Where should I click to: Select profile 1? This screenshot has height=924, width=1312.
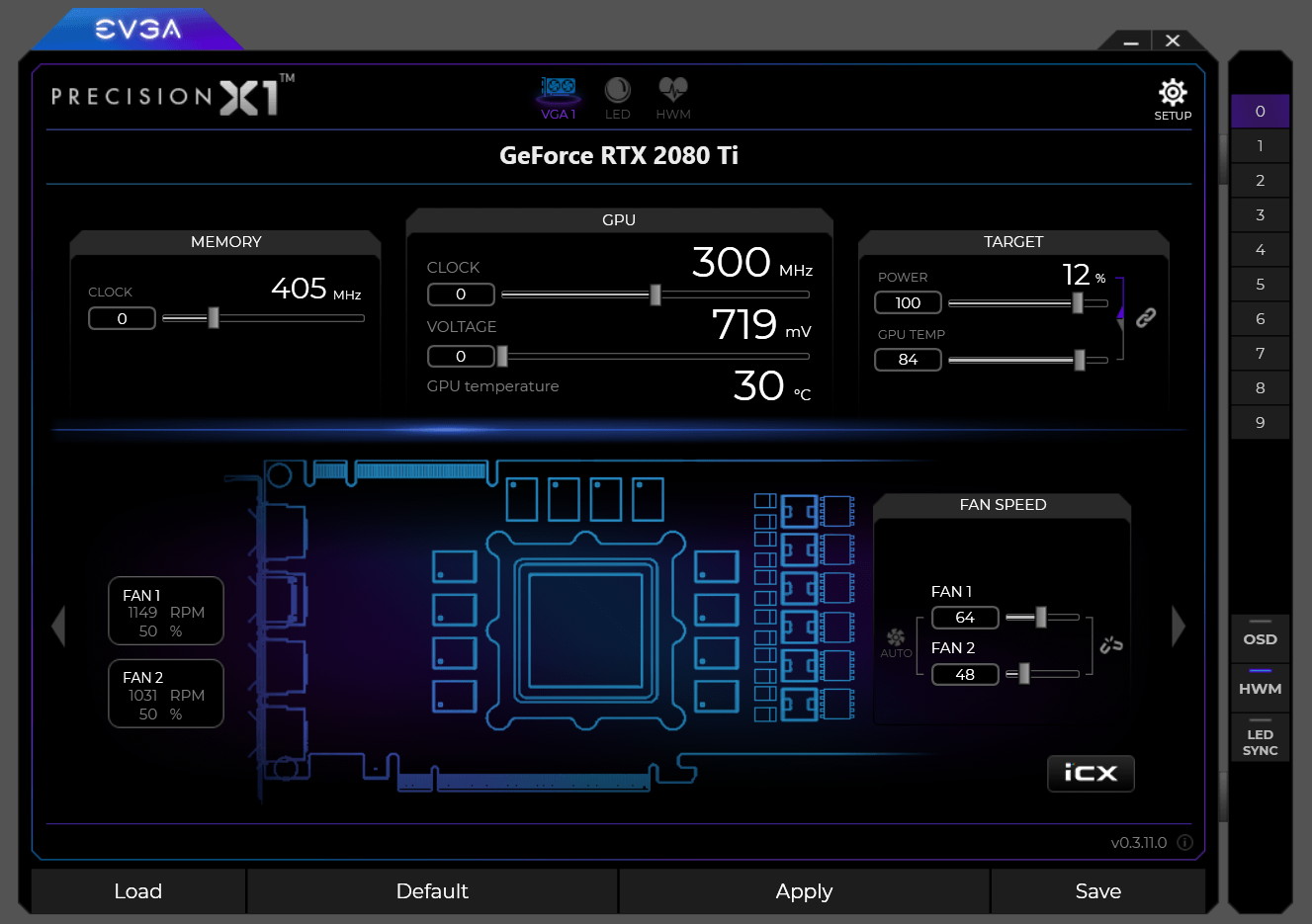[x=1260, y=145]
